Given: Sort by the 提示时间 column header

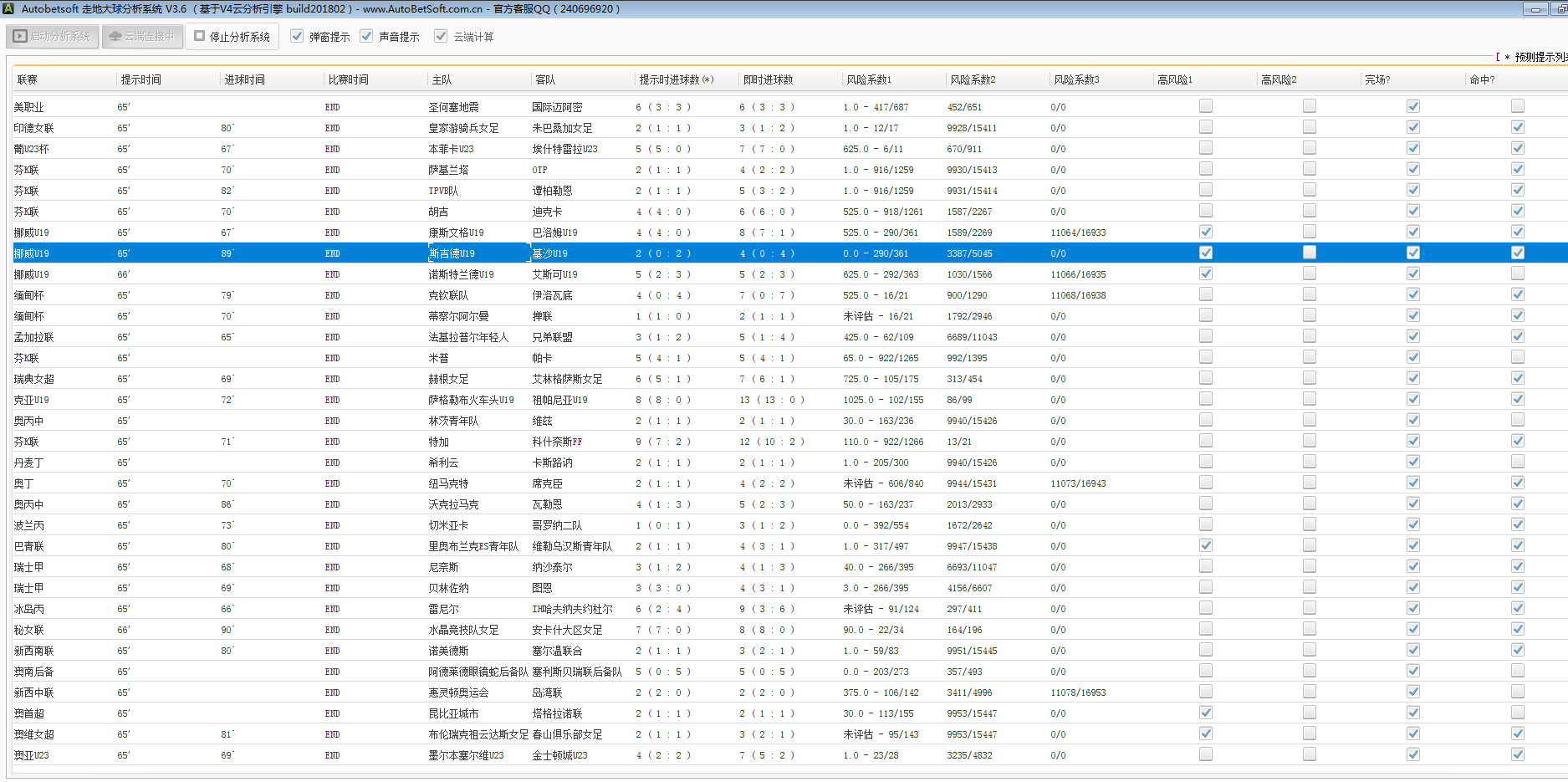Looking at the screenshot, I should click(140, 80).
